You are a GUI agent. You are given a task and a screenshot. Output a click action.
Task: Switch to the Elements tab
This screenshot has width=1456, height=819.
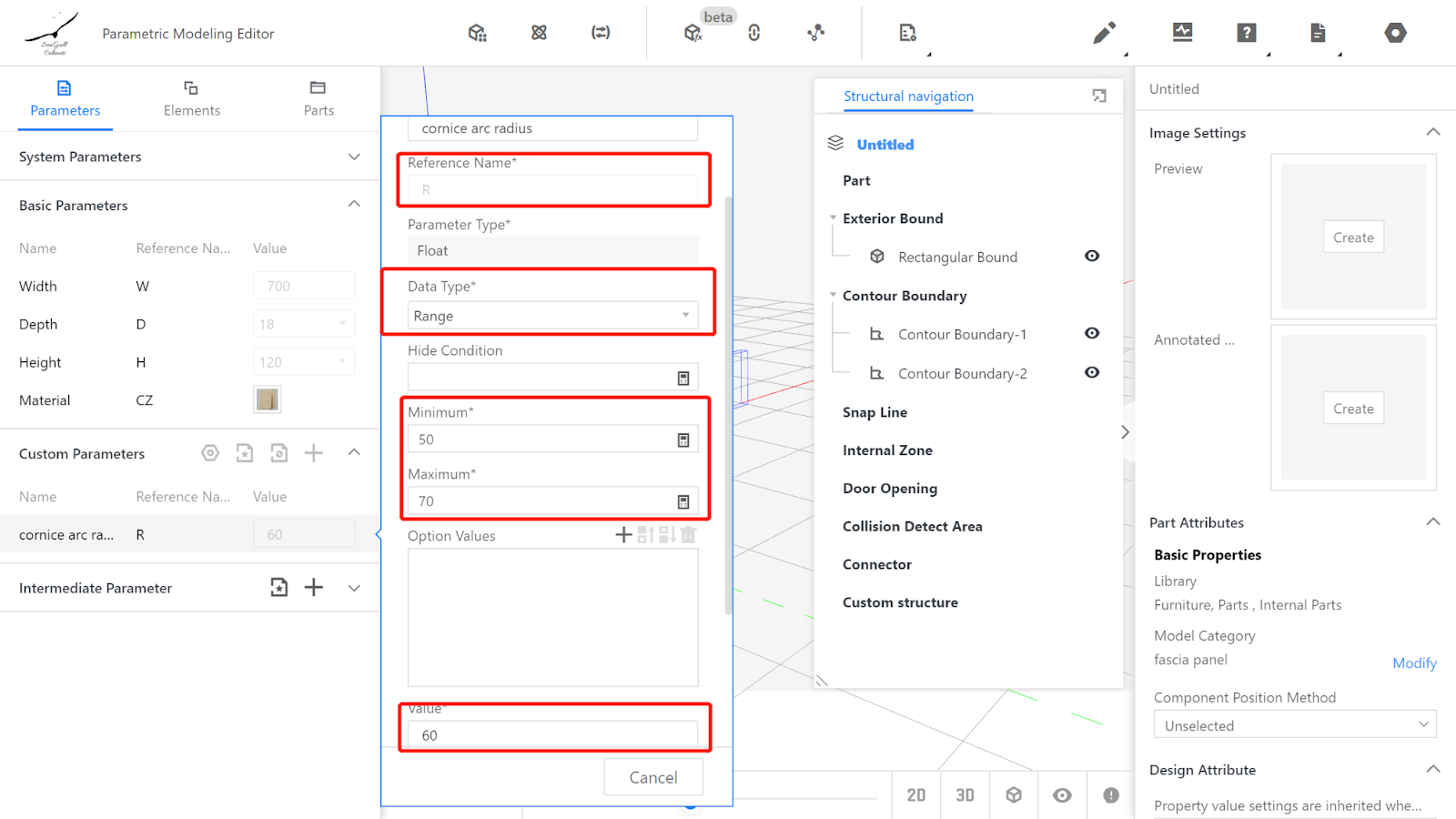191,98
